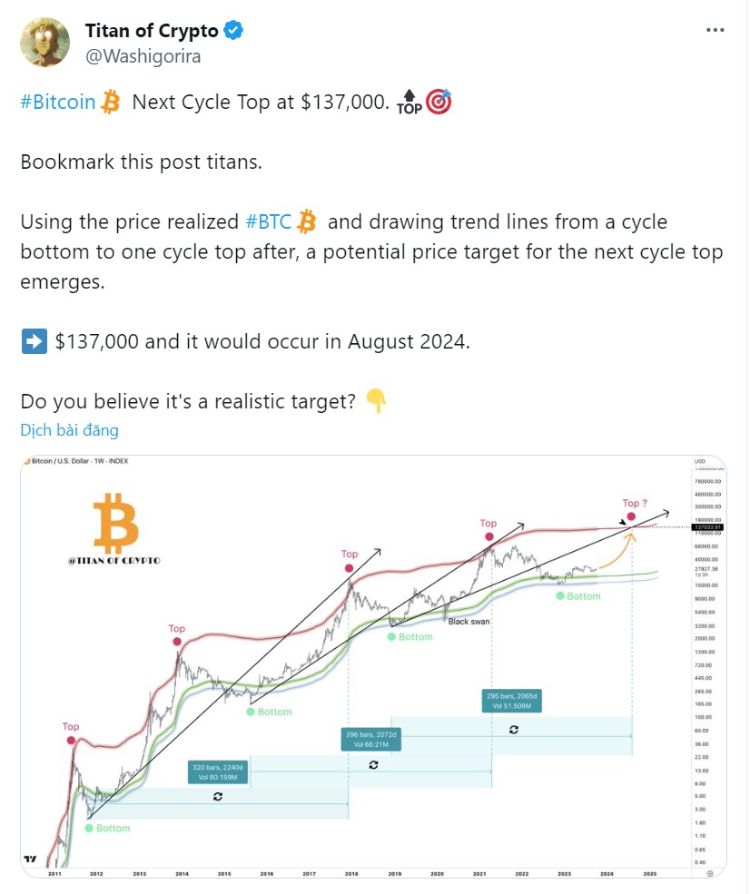Open the #BTC hashtag
The image size is (750, 894).
pos(268,222)
